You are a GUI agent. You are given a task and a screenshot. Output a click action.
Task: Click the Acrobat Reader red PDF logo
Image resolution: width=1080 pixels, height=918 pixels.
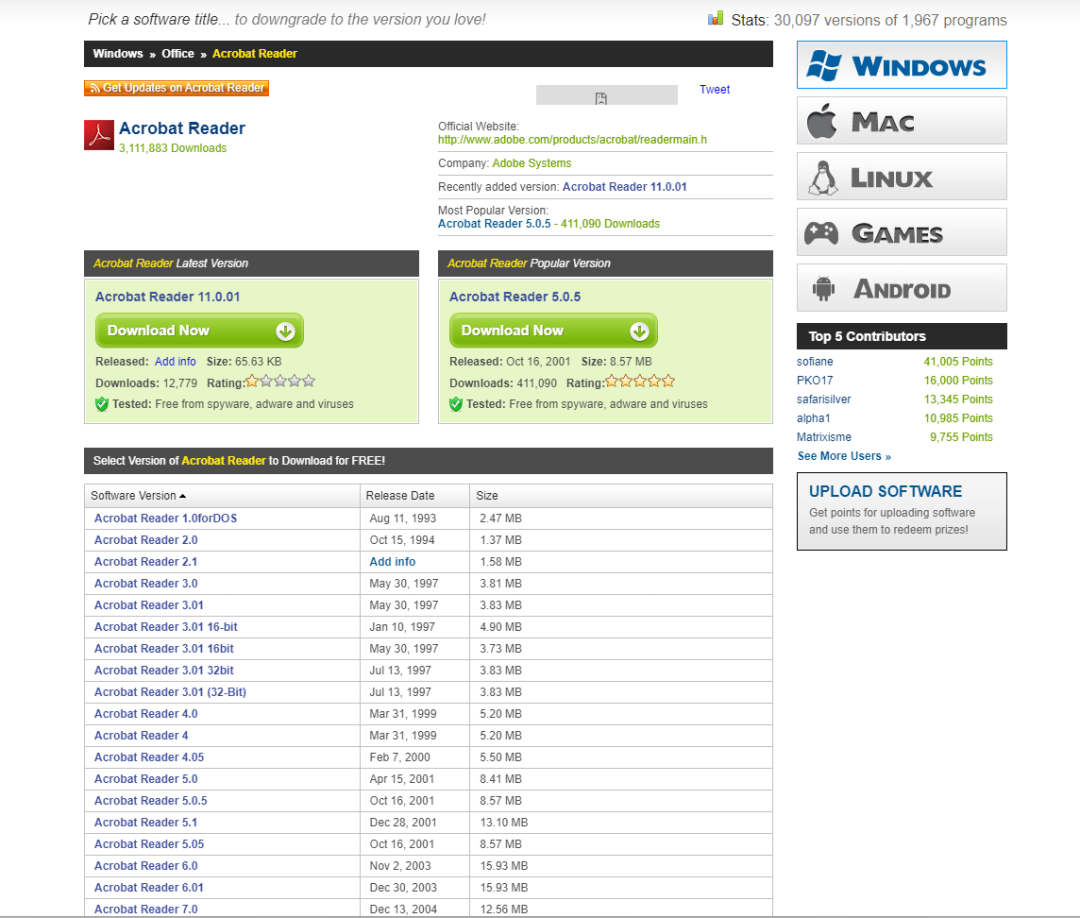[99, 135]
